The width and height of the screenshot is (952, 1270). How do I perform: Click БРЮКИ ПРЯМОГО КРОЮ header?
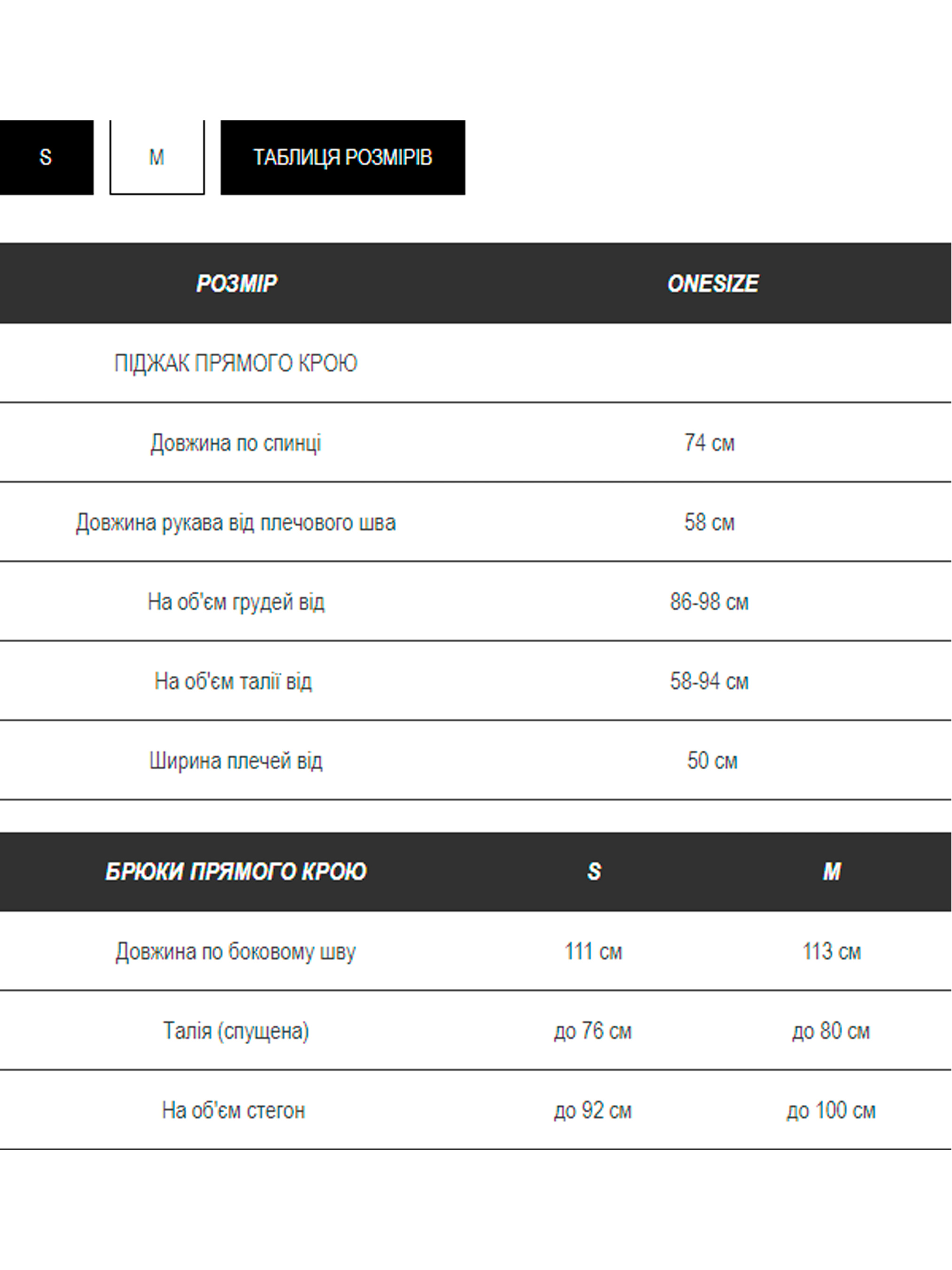[236, 872]
